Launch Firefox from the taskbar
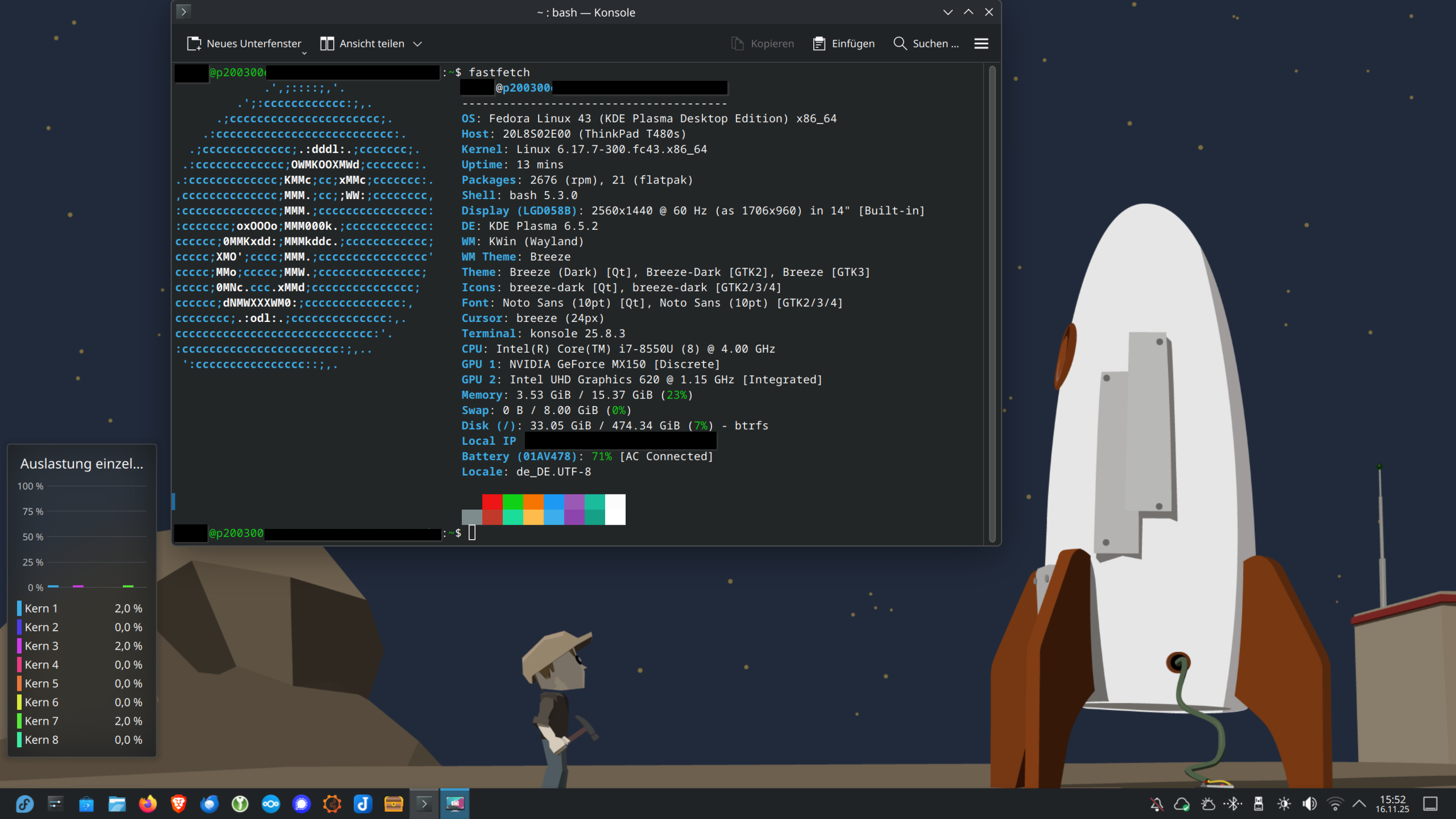This screenshot has width=1456, height=819. 147,803
